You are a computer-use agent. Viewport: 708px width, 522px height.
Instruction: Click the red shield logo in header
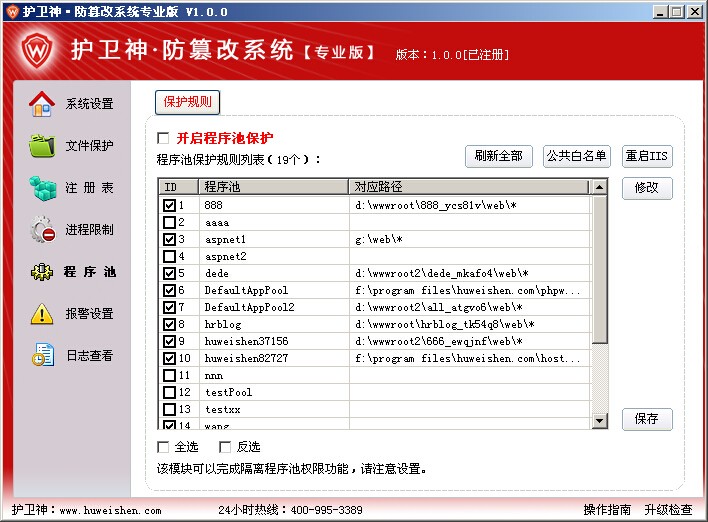click(37, 49)
